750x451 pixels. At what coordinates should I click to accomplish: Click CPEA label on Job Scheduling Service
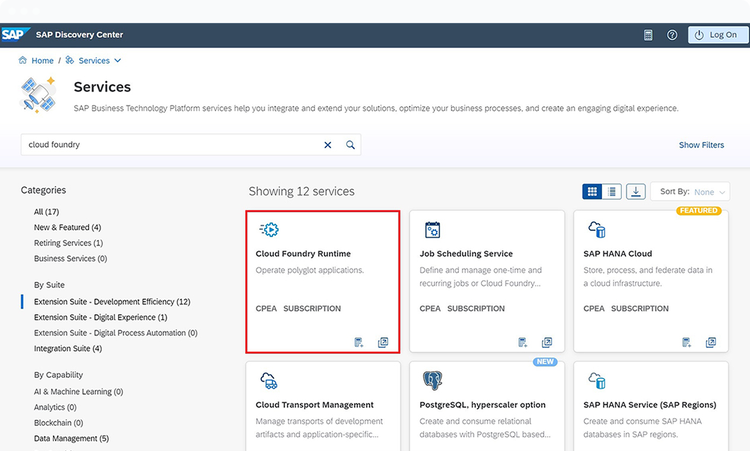(x=430, y=309)
